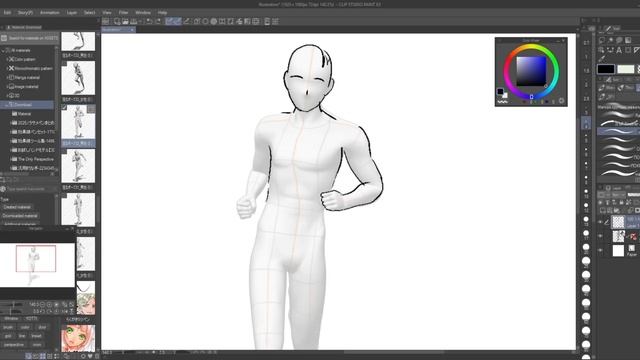Image resolution: width=640 pixels, height=360 pixels.
Task: Open the Layer menu
Action: tap(71, 13)
